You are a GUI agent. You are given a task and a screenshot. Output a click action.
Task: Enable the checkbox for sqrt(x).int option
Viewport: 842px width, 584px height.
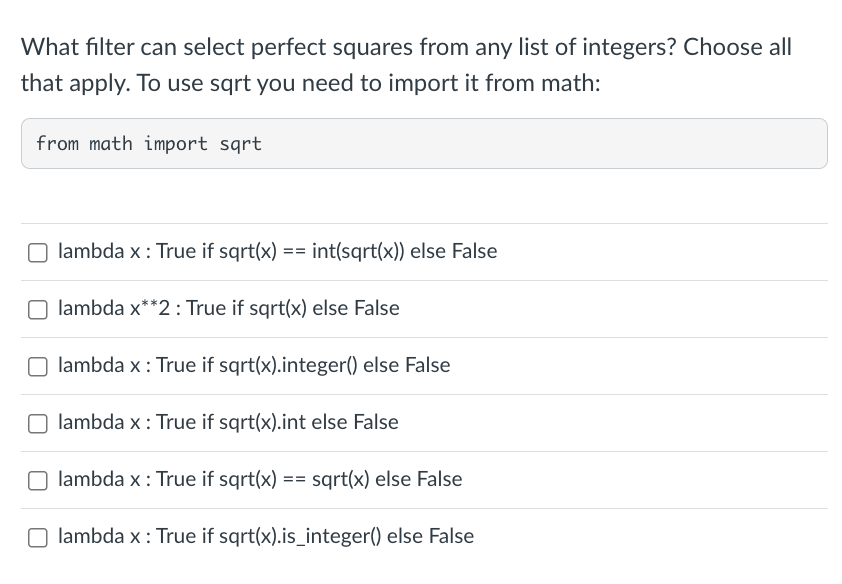[x=37, y=423]
